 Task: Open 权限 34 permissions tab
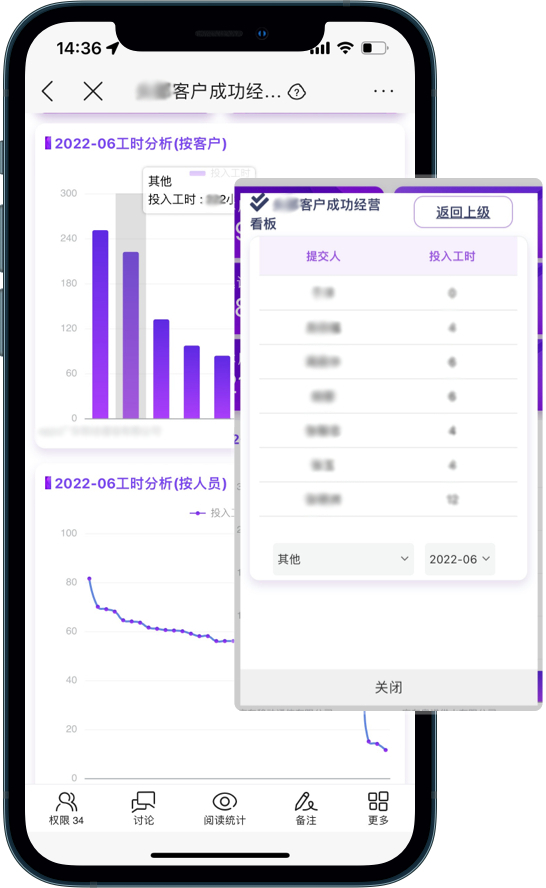pos(66,808)
